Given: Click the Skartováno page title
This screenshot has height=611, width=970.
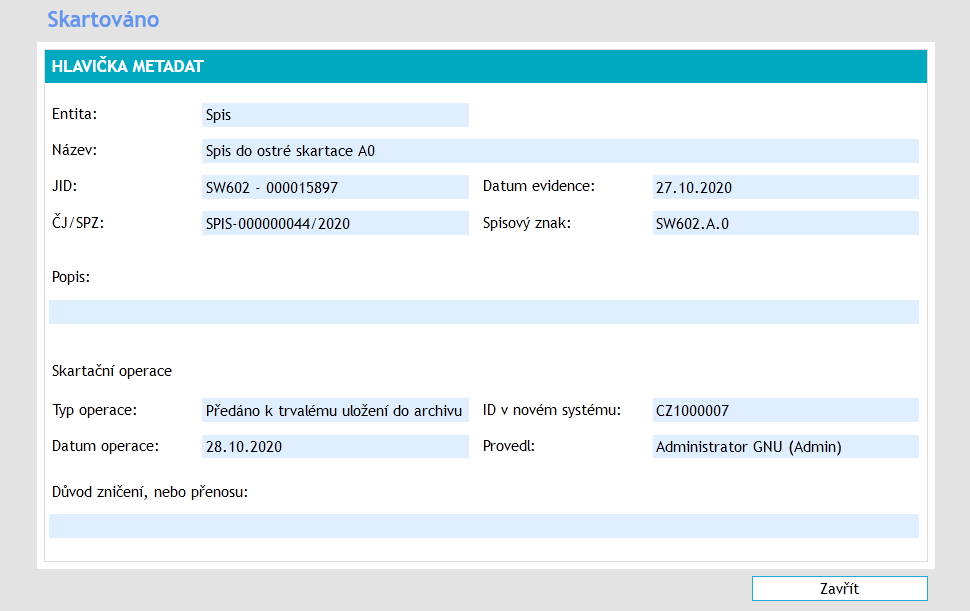Looking at the screenshot, I should (x=103, y=19).
